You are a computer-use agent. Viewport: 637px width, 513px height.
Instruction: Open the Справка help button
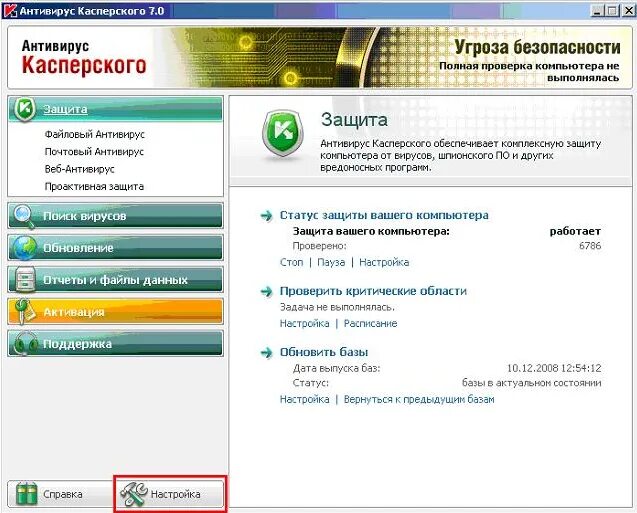[60, 494]
